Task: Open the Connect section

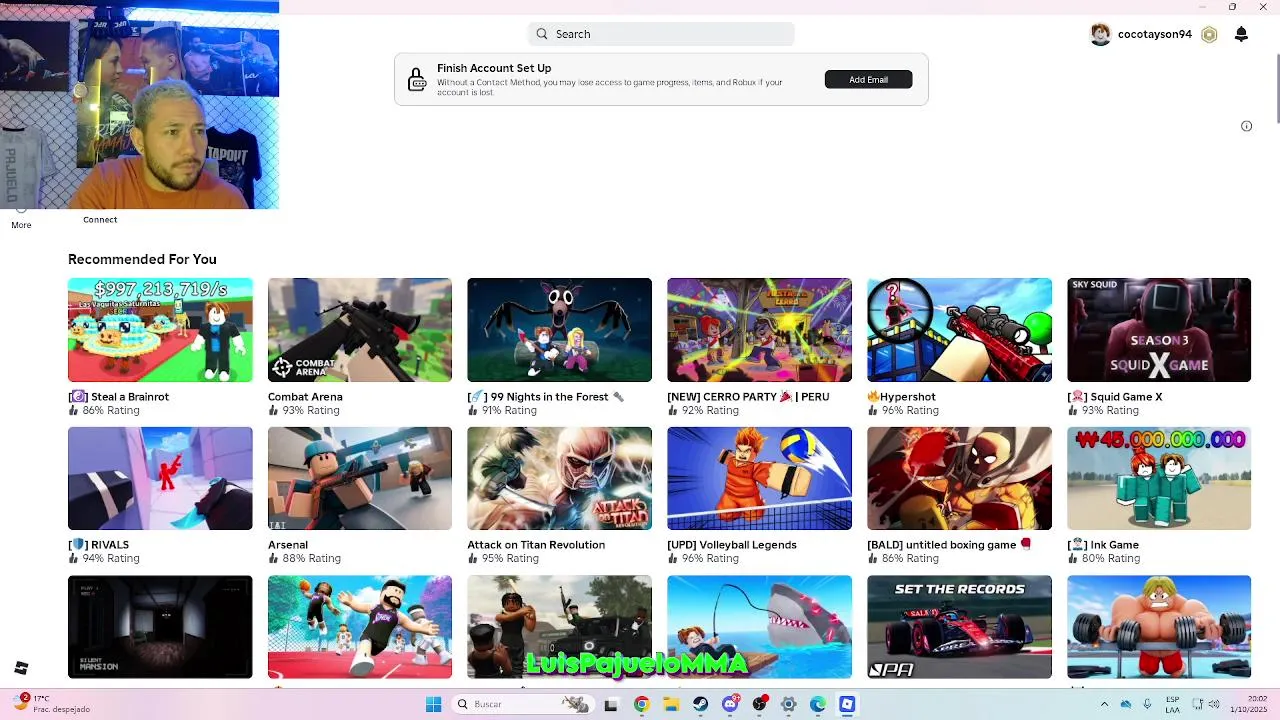Action: coord(100,220)
